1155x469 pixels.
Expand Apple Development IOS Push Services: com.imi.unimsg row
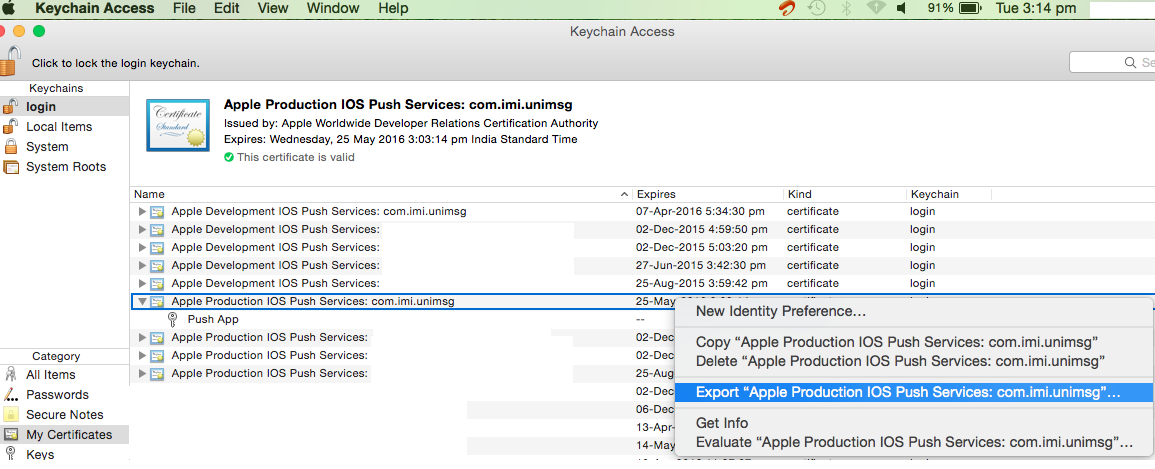pyautogui.click(x=142, y=211)
